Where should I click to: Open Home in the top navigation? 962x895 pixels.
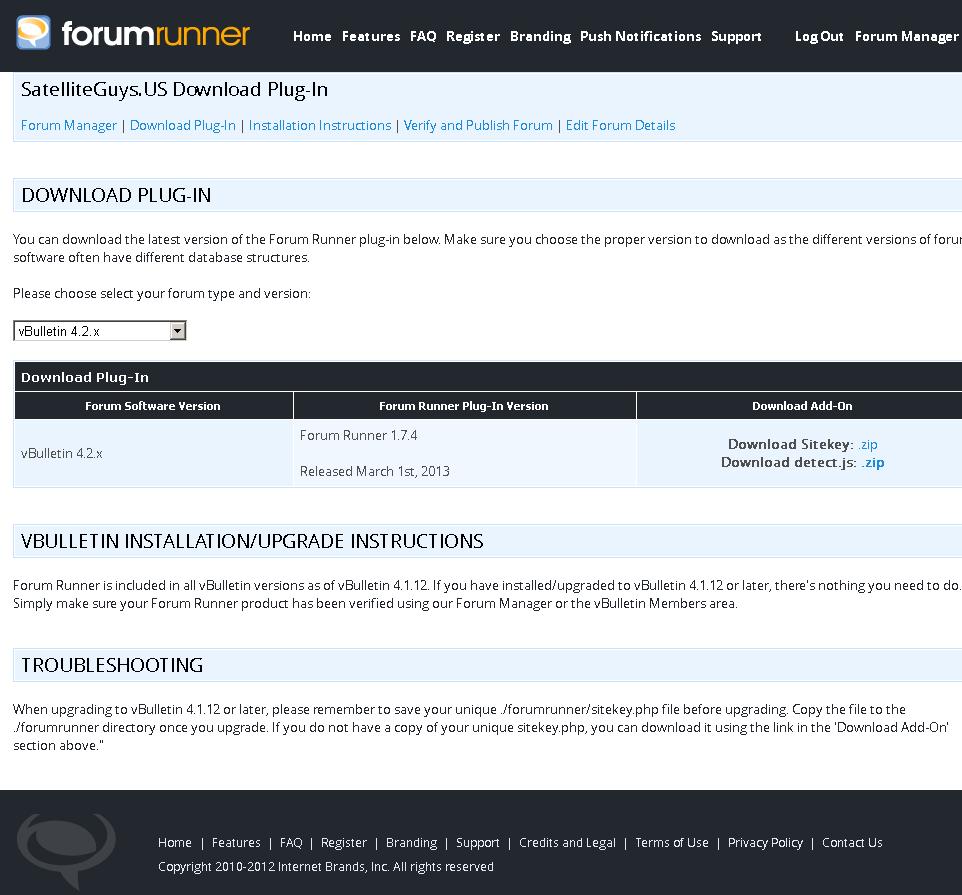click(312, 36)
